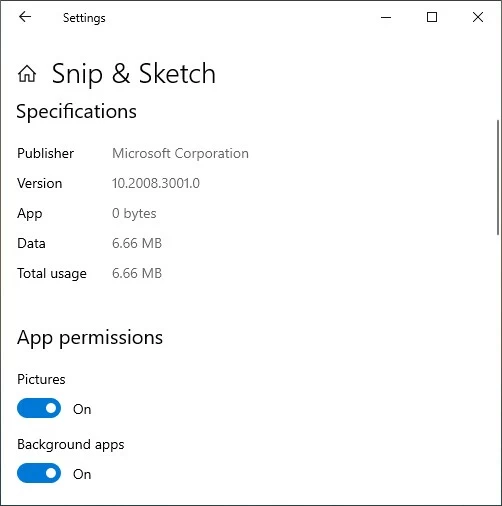Maximize the Settings window
This screenshot has height=506, width=502.
coord(432,17)
